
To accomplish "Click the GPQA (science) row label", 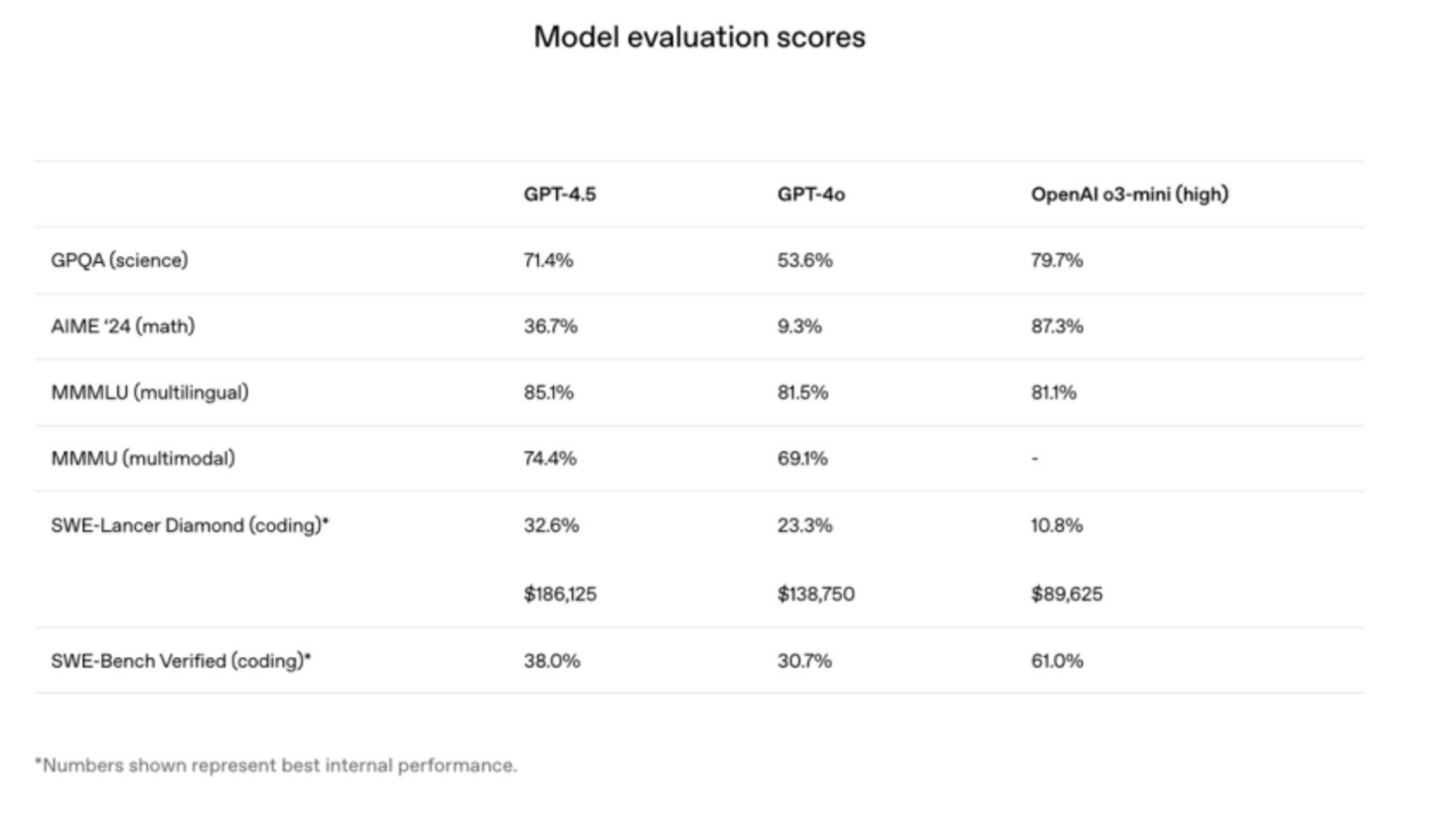I will (x=119, y=260).
